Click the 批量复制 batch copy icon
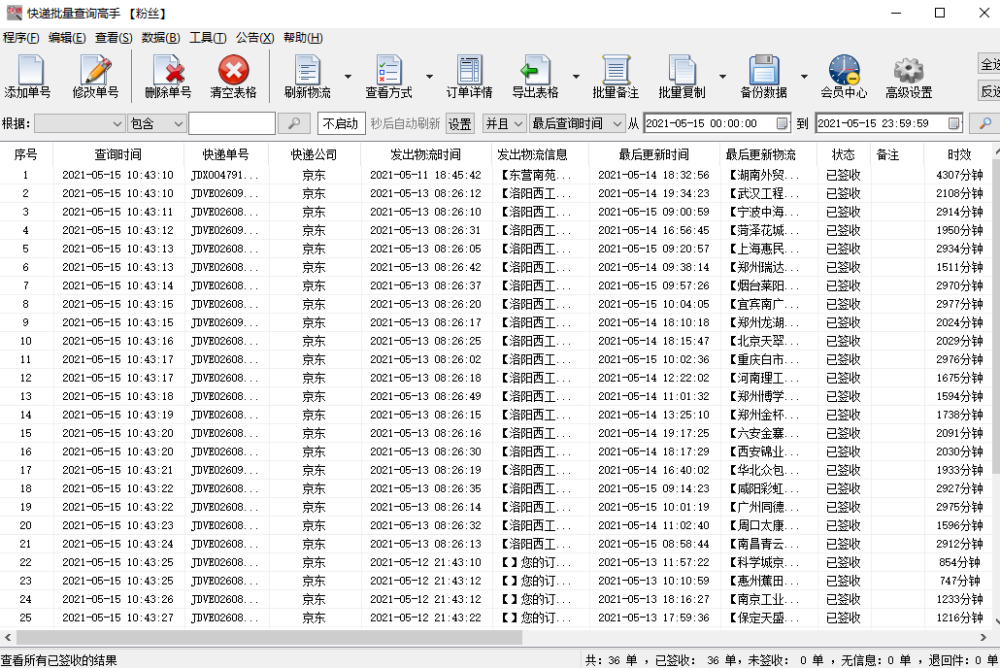1000x668 pixels. click(x=682, y=77)
